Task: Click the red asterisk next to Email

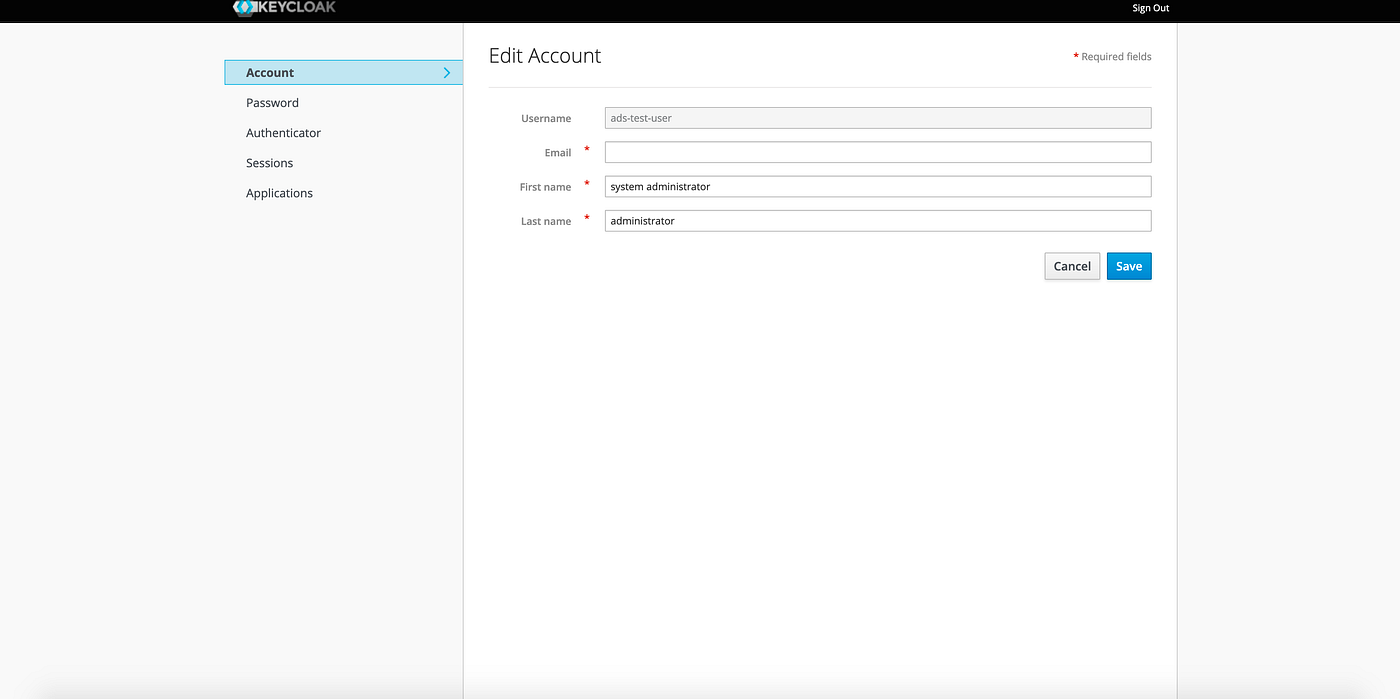Action: coord(586,150)
